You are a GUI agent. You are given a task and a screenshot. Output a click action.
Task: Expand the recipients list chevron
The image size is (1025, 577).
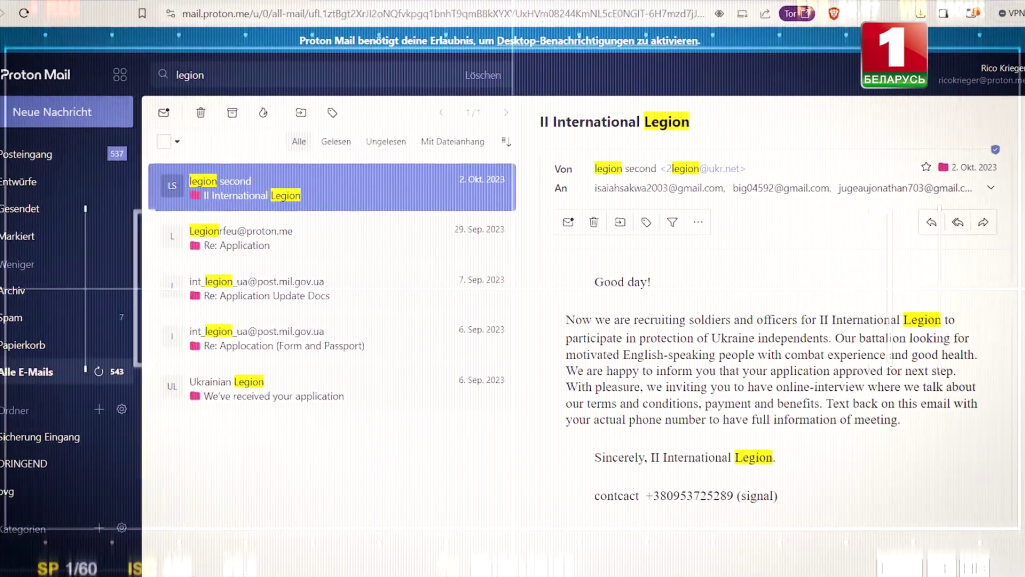coord(991,188)
